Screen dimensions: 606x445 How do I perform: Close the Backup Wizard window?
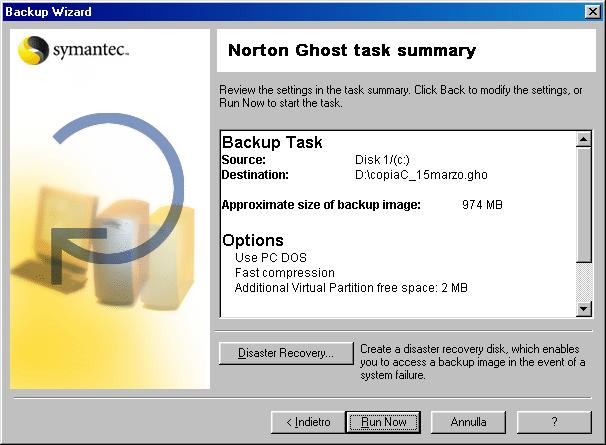pos(593,12)
